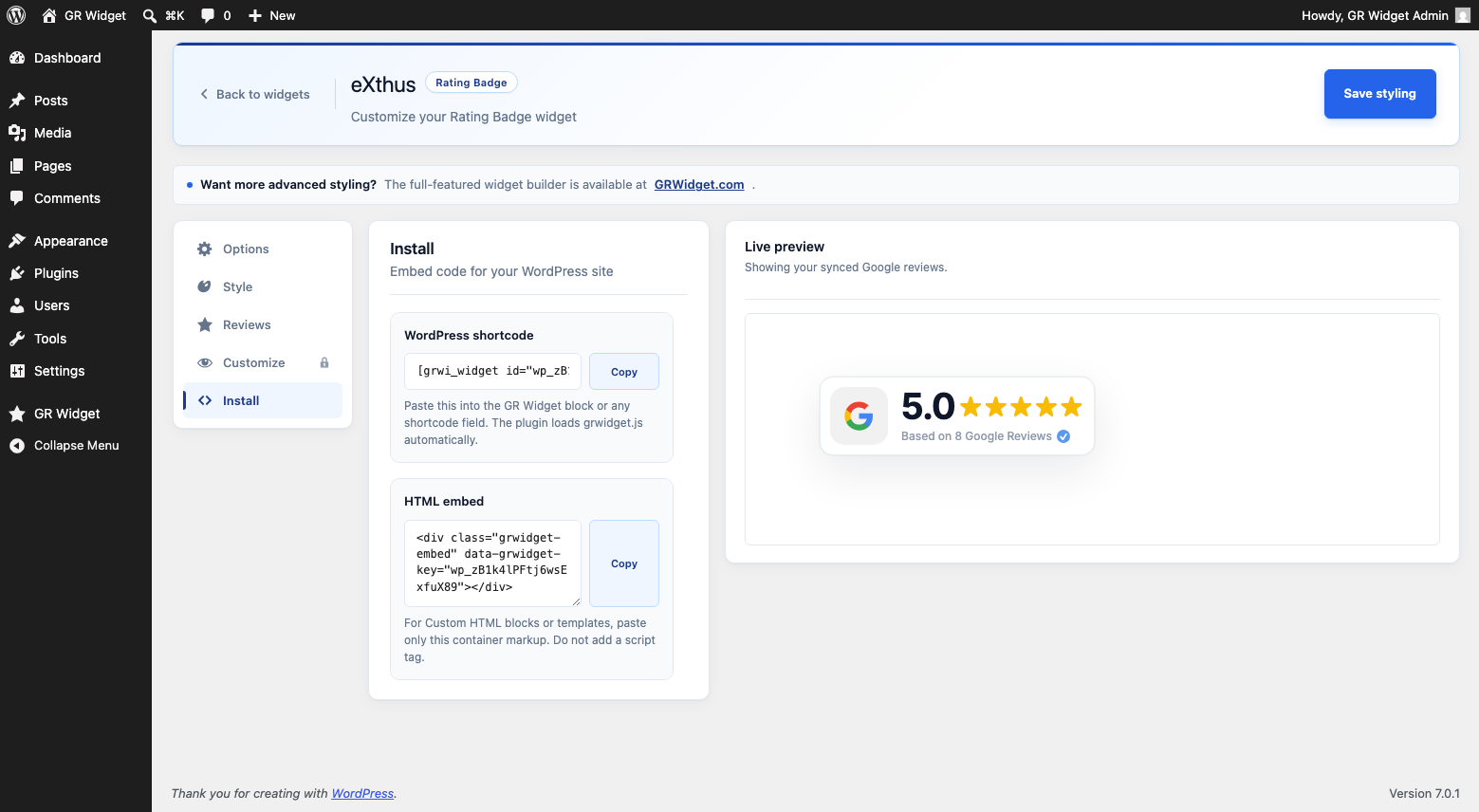Click the Pages icon in sidebar

[17, 166]
